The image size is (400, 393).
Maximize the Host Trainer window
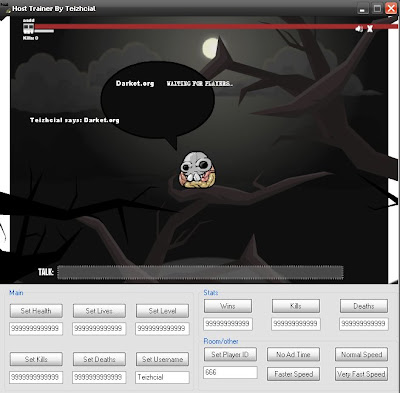coord(377,8)
